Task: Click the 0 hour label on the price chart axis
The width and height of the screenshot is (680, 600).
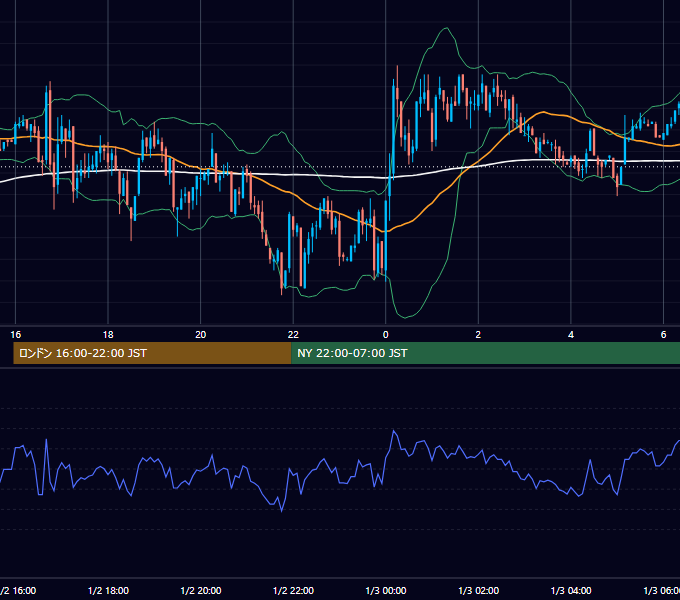Action: tap(386, 335)
